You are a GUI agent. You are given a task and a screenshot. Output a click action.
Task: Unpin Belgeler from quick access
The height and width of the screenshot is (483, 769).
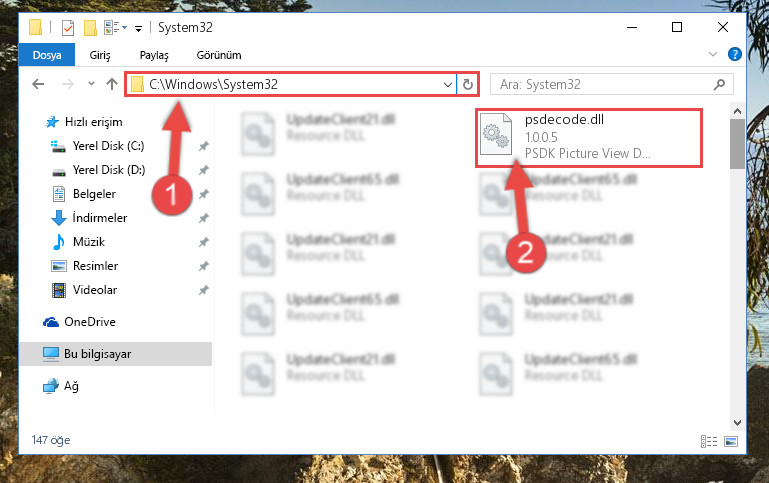(x=204, y=194)
